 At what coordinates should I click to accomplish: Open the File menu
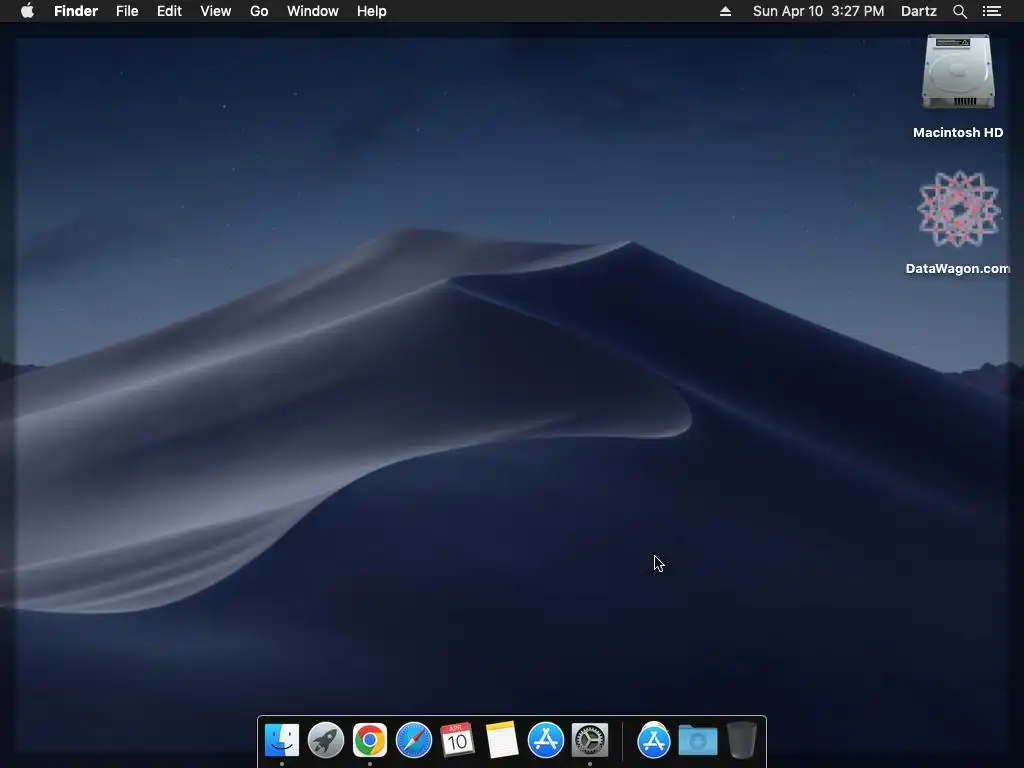coord(127,11)
